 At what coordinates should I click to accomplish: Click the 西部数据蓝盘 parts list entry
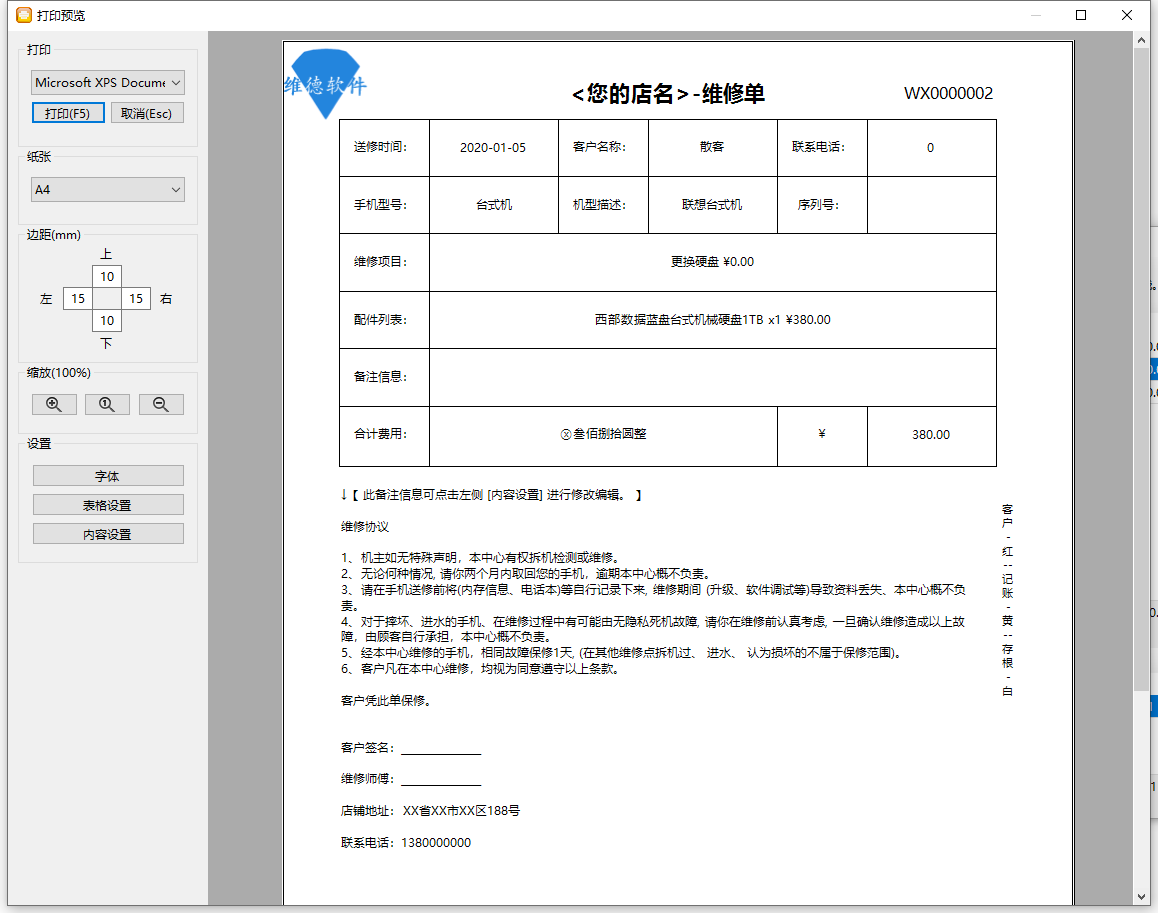(713, 320)
